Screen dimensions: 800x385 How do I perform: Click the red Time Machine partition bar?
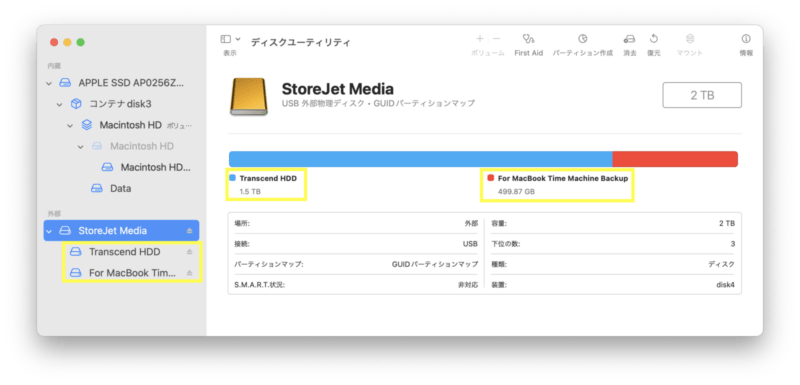point(675,159)
